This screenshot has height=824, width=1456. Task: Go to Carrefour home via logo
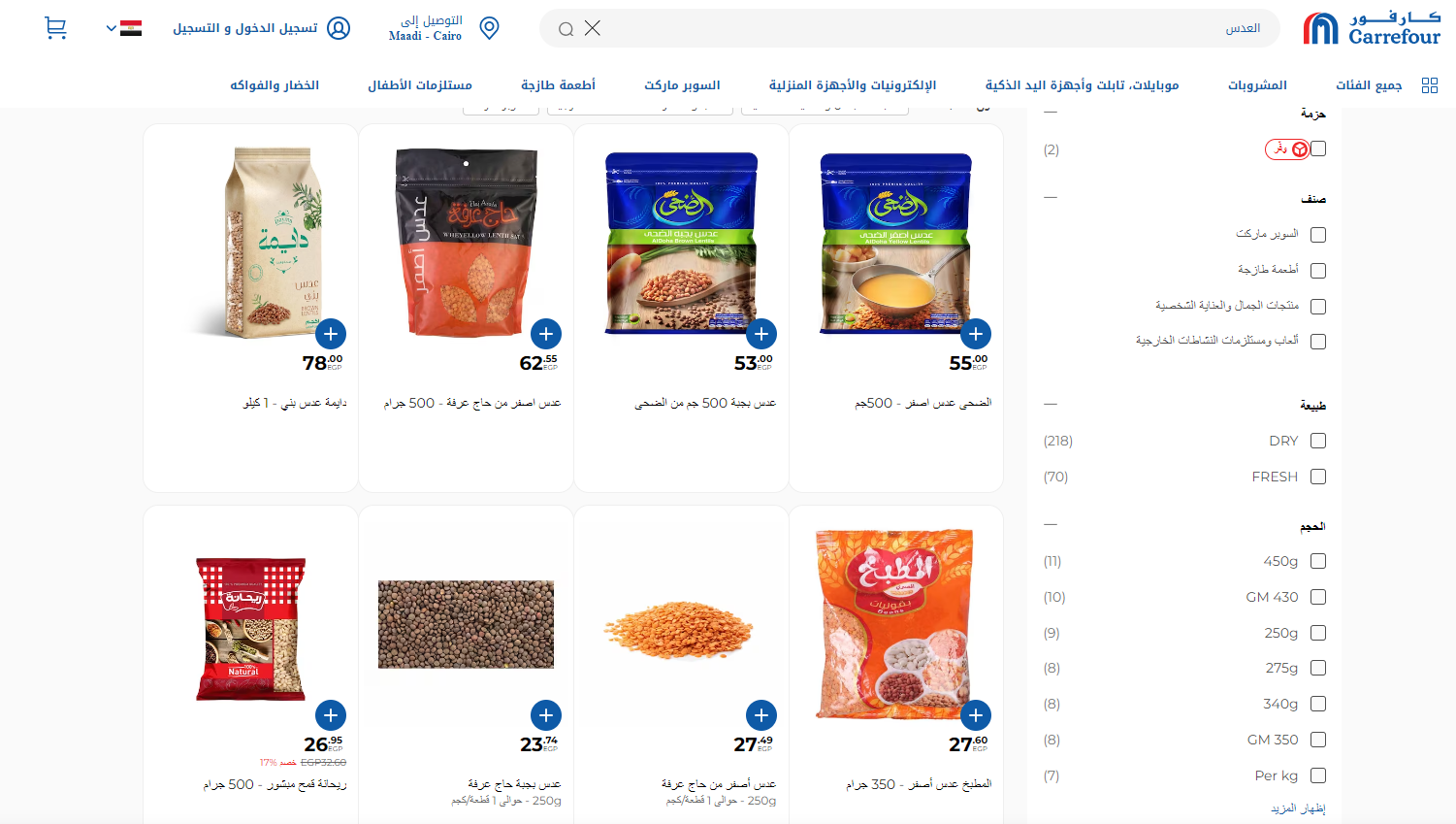coord(1372,28)
